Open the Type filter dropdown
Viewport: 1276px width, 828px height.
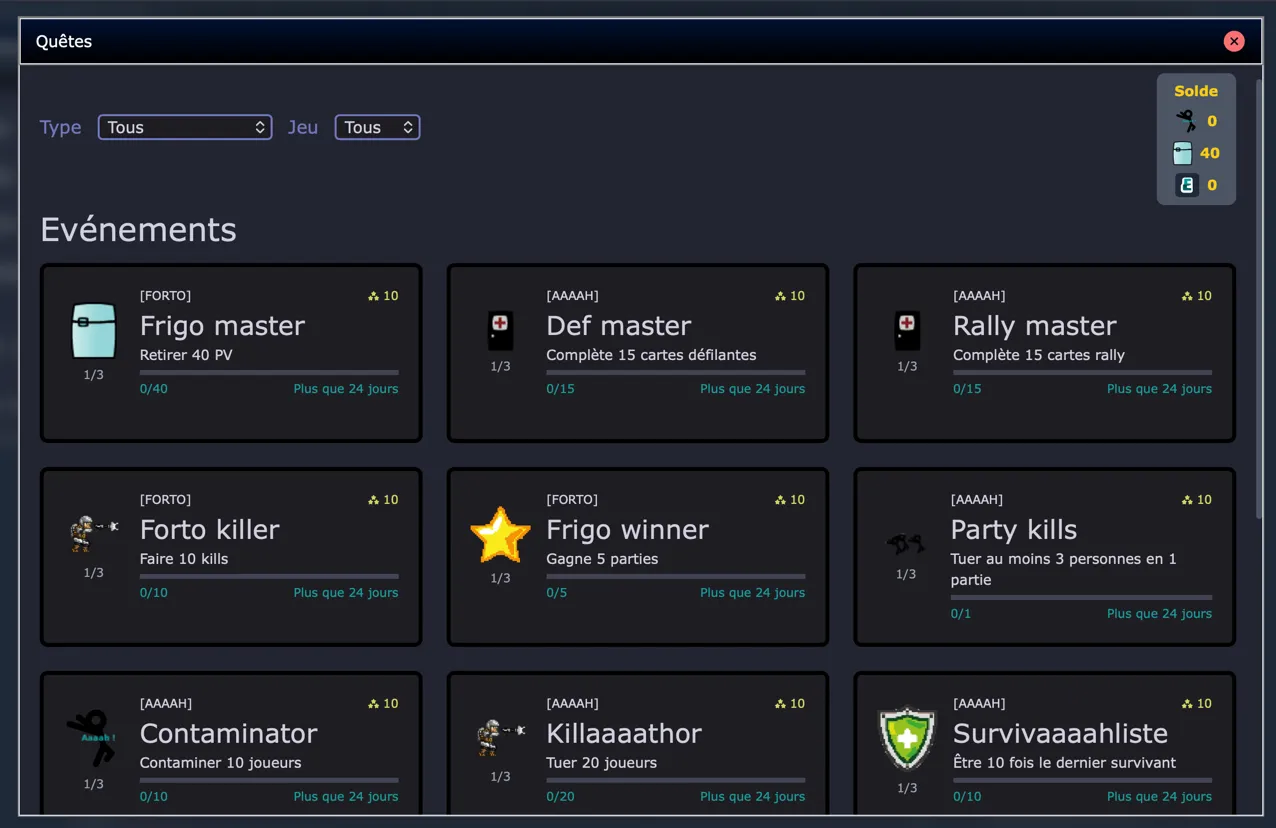185,127
